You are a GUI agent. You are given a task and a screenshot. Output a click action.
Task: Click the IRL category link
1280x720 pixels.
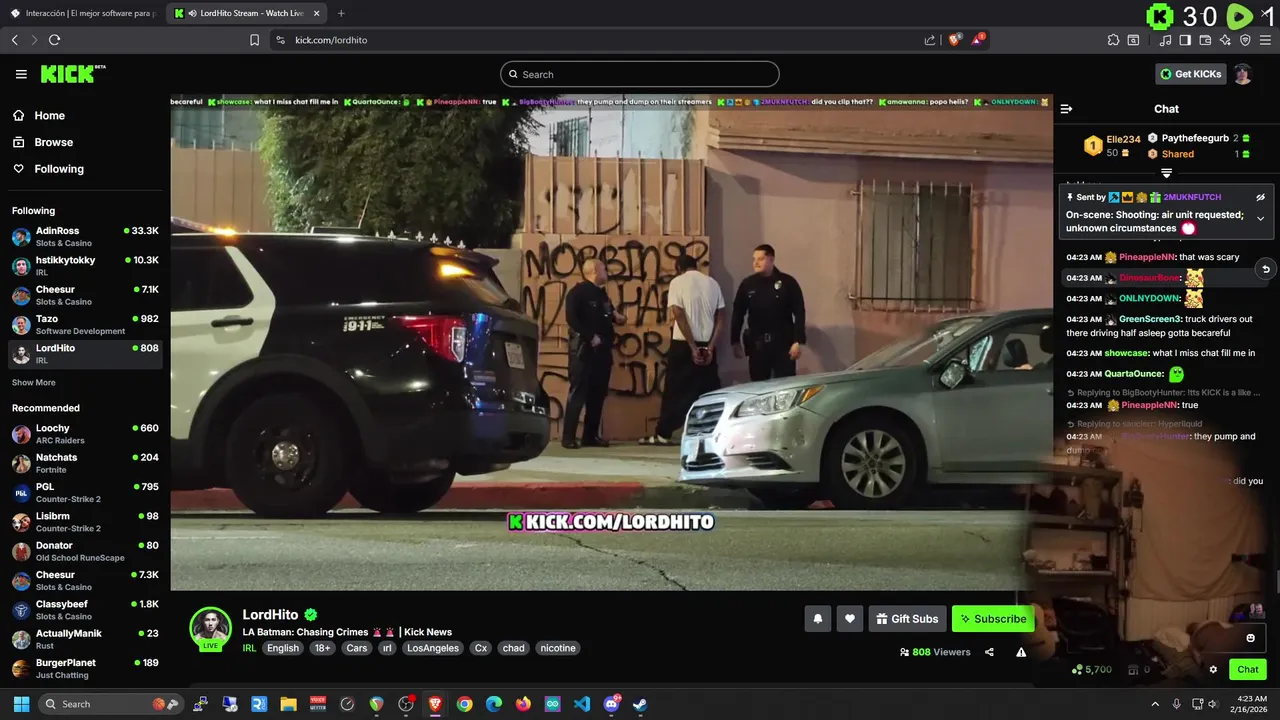click(x=249, y=648)
